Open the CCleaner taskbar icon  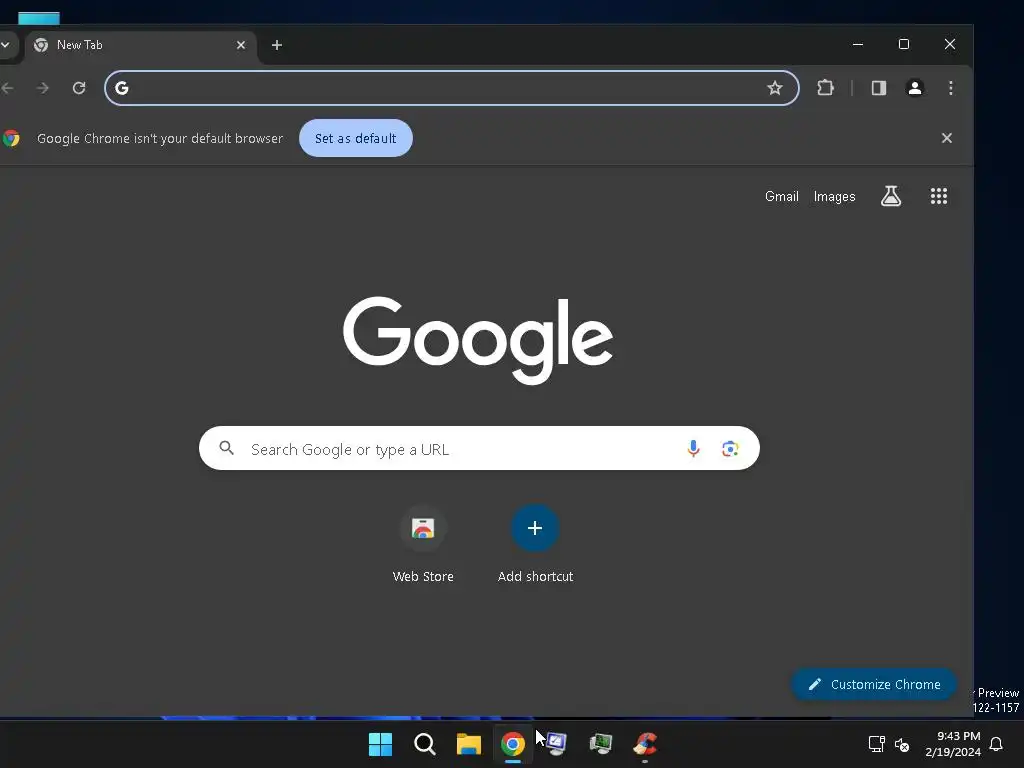pyautogui.click(x=645, y=744)
